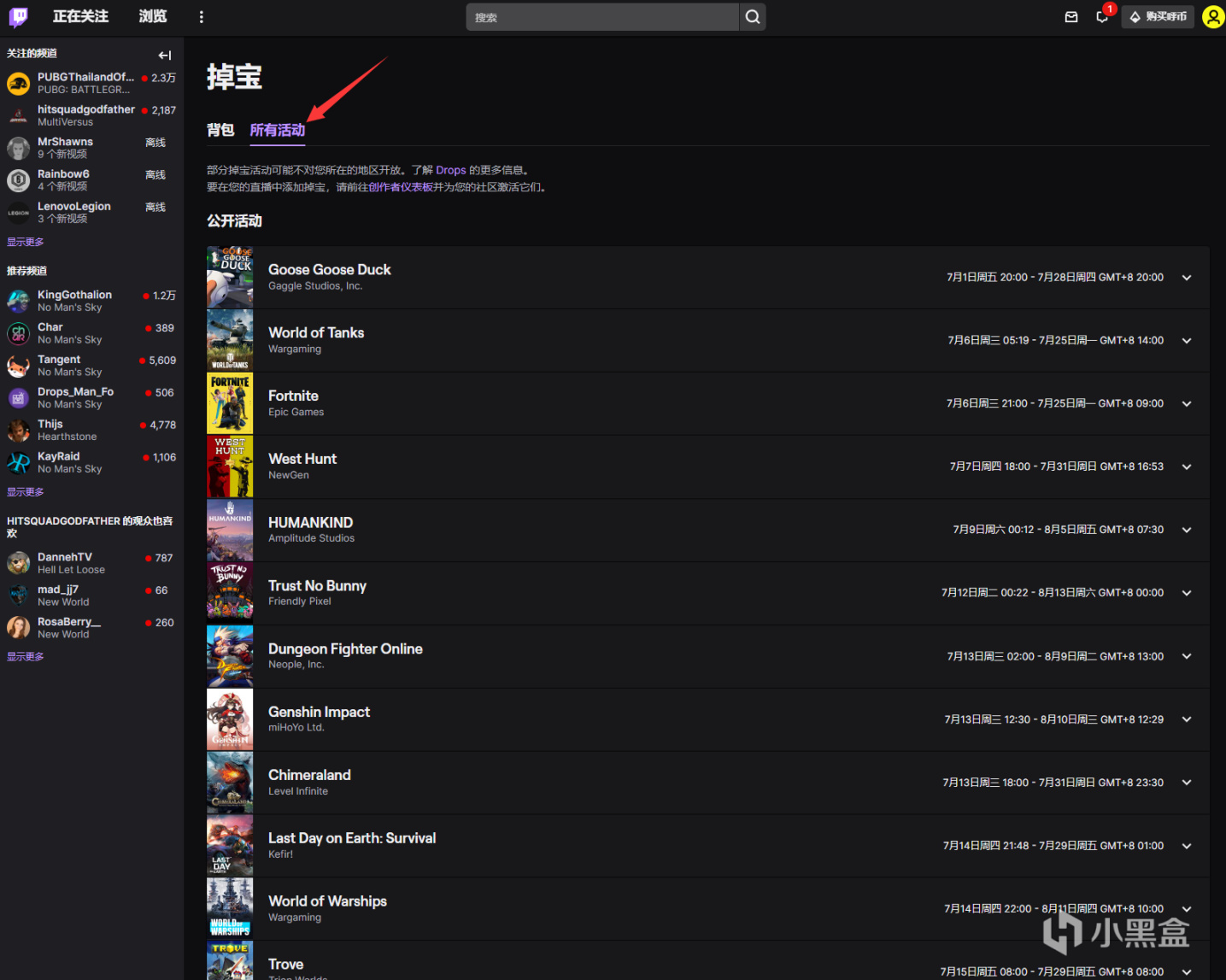Open hitsquadgodfather channel avatar
This screenshot has height=980, width=1226.
[19, 116]
